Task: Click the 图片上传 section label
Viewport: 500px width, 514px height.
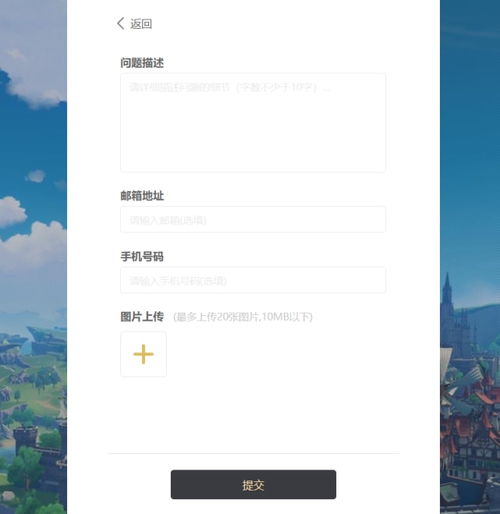Action: click(142, 317)
